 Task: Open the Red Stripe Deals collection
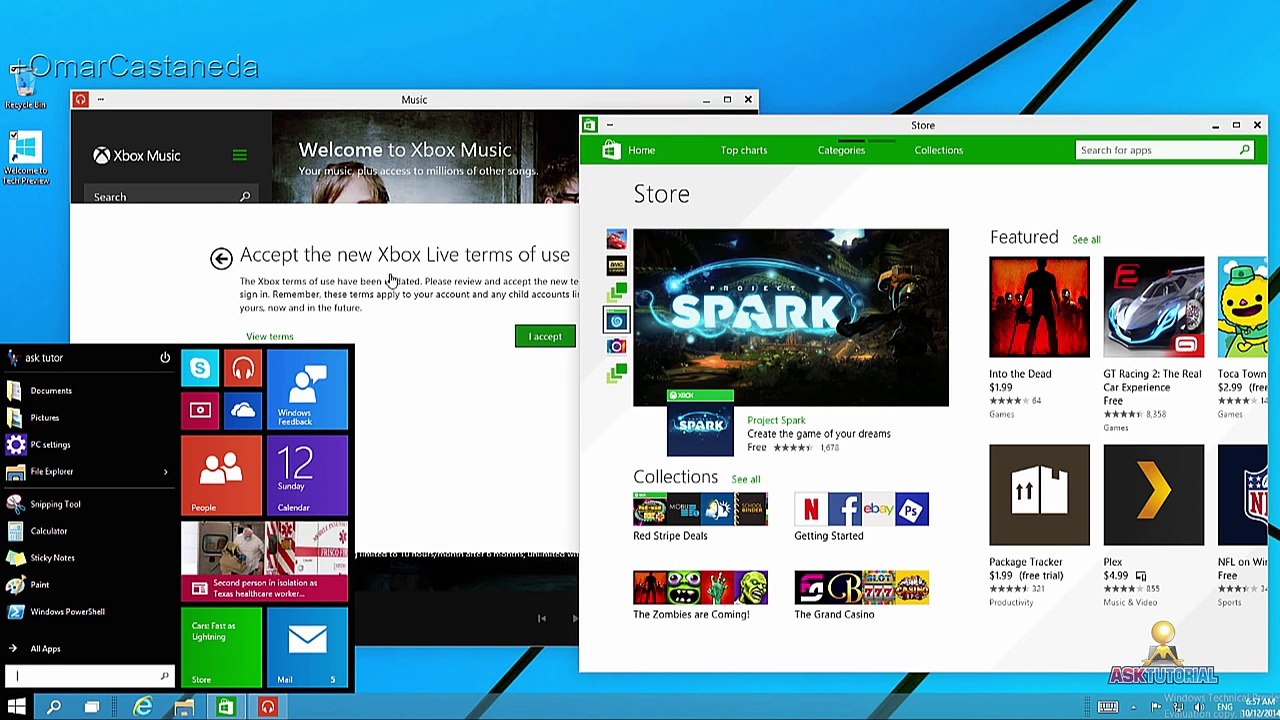tap(700, 510)
